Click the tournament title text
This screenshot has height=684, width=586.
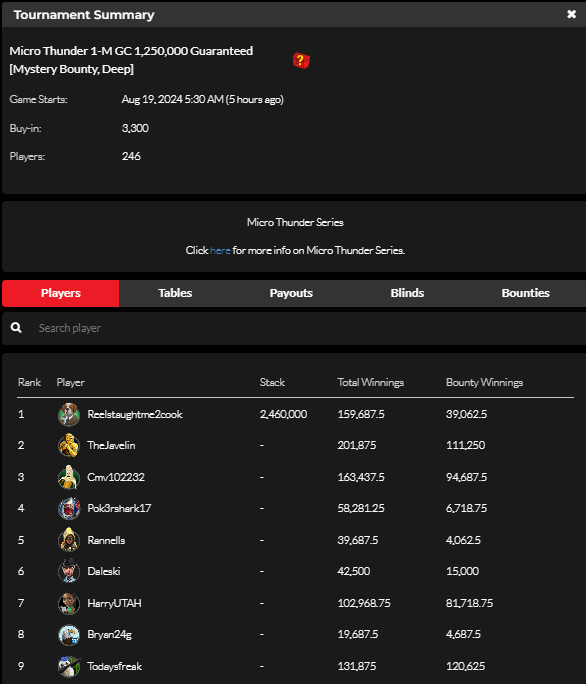point(131,60)
